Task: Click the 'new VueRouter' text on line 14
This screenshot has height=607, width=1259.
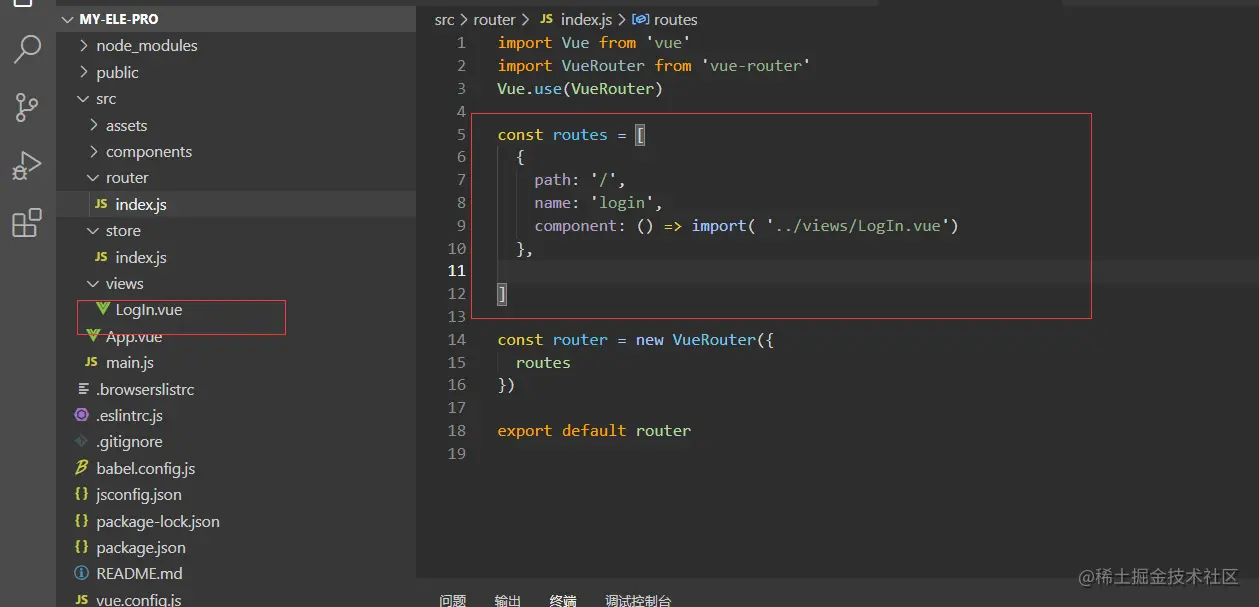Action: click(697, 340)
